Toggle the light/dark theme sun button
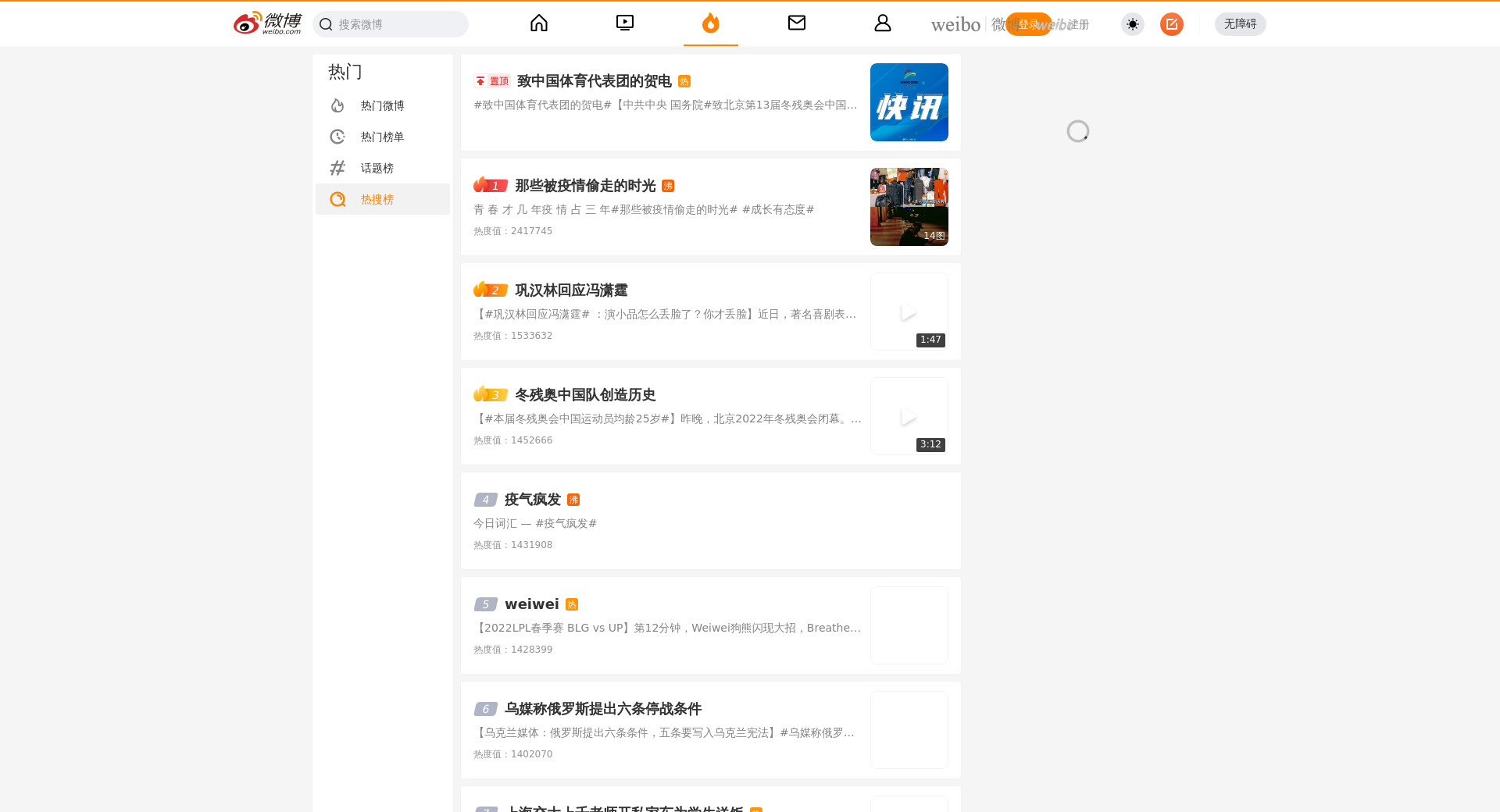The height and width of the screenshot is (812, 1500). tap(1132, 24)
